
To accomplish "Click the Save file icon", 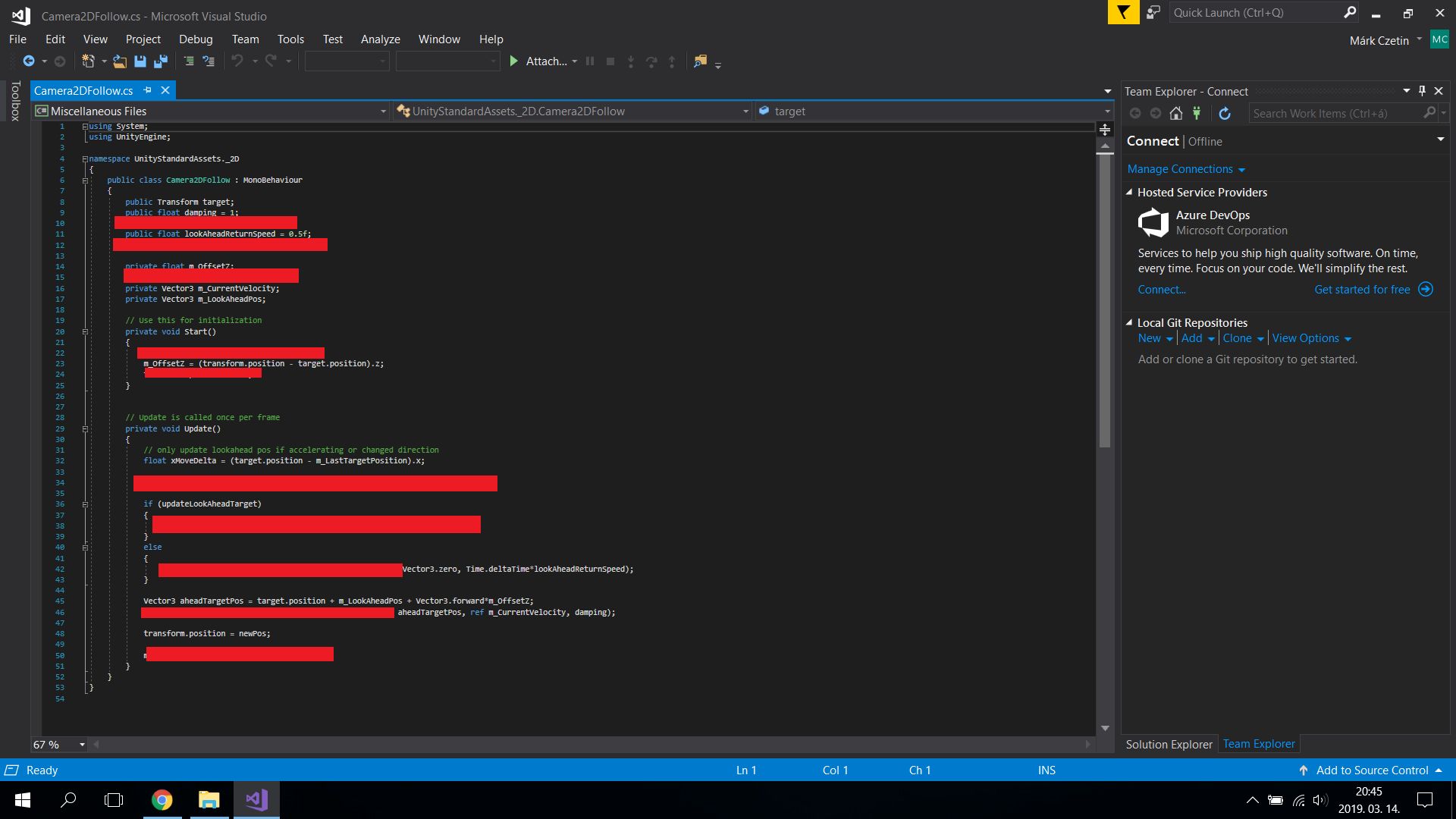I will click(140, 61).
